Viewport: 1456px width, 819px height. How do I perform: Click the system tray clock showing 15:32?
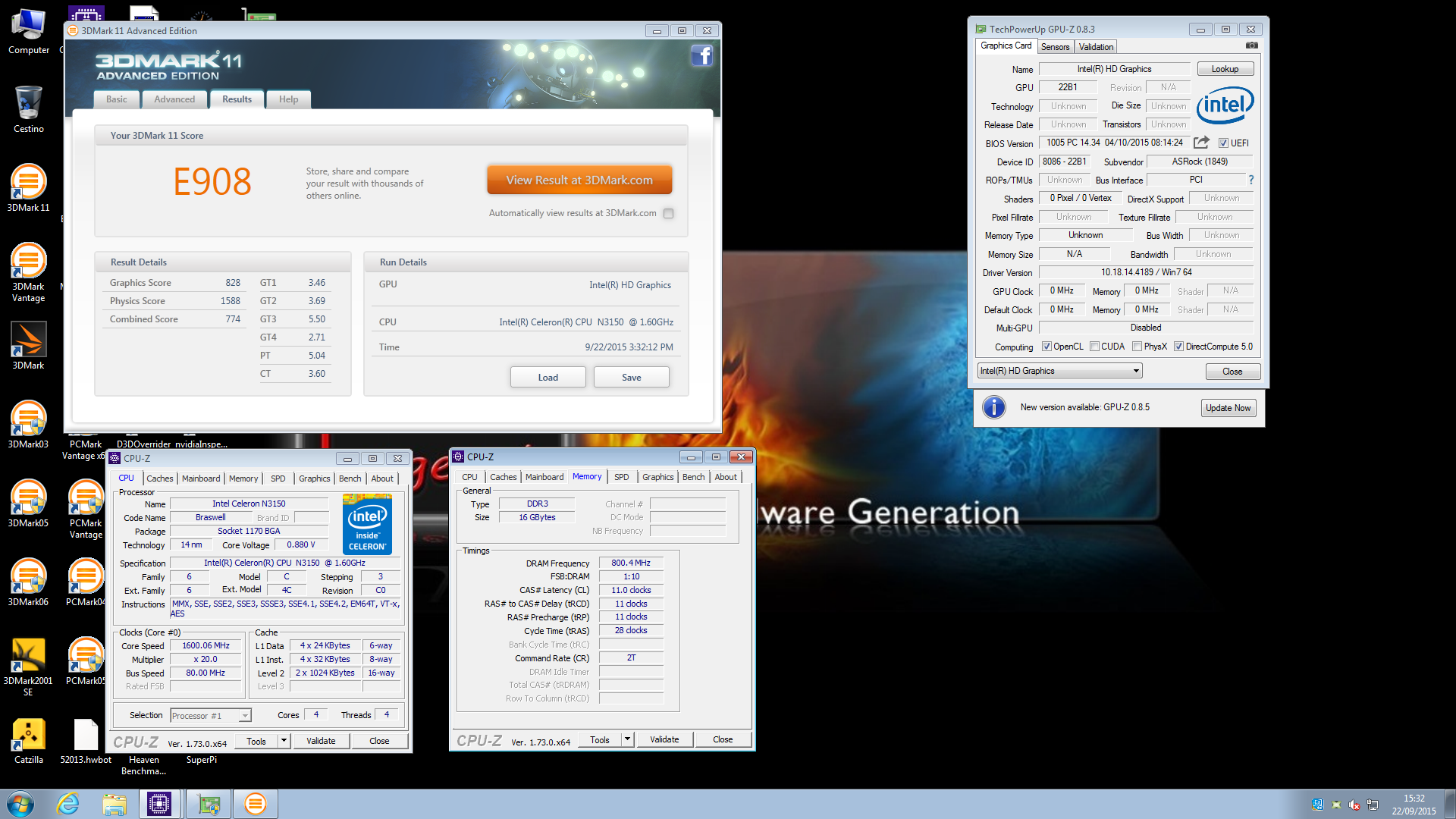pyautogui.click(x=1414, y=799)
